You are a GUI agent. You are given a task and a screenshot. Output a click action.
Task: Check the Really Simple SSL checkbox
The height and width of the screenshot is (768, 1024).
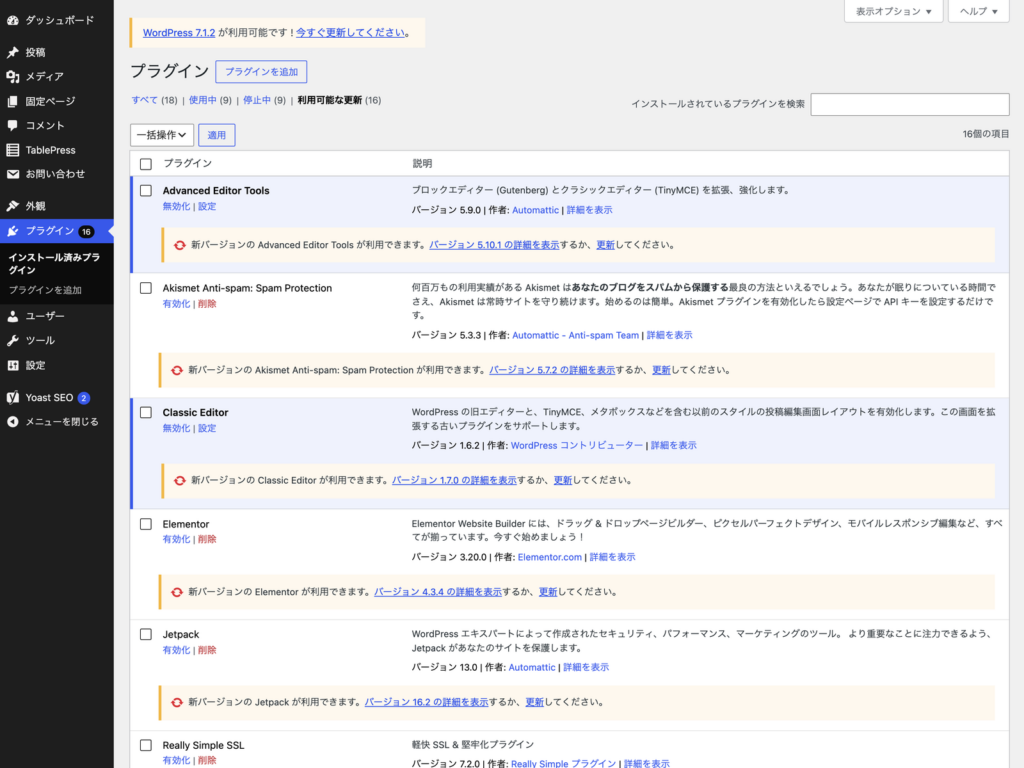click(x=146, y=745)
